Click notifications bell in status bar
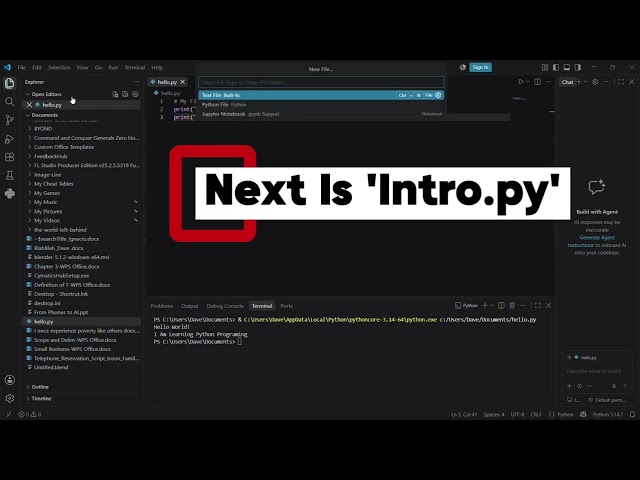The height and width of the screenshot is (480, 640). click(632, 414)
